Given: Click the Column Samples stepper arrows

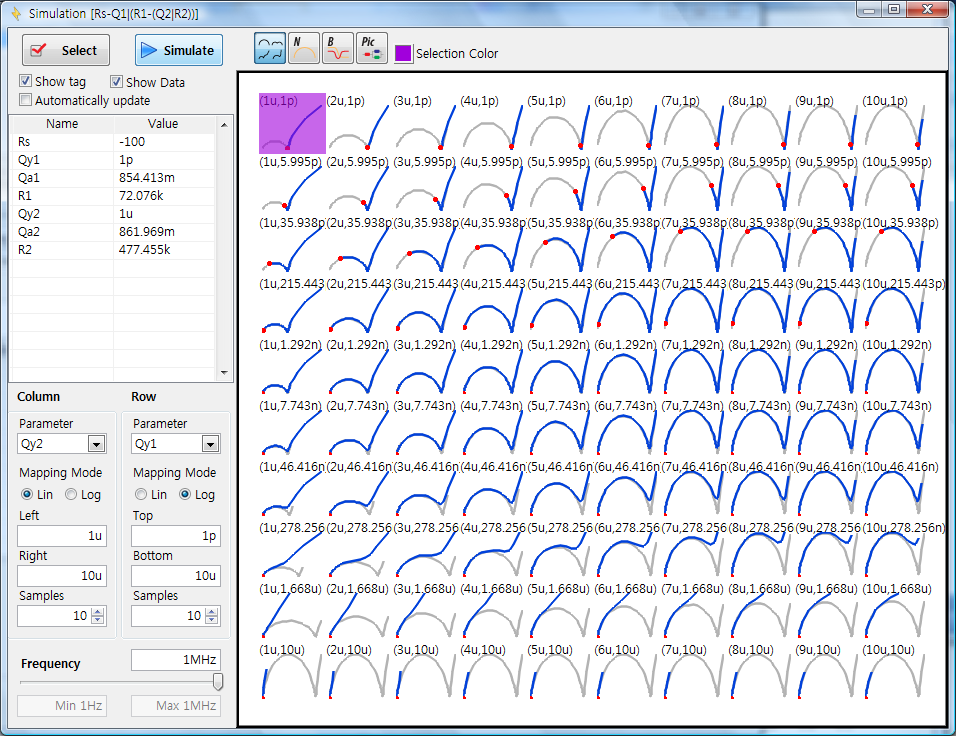Looking at the screenshot, I should tap(98, 616).
